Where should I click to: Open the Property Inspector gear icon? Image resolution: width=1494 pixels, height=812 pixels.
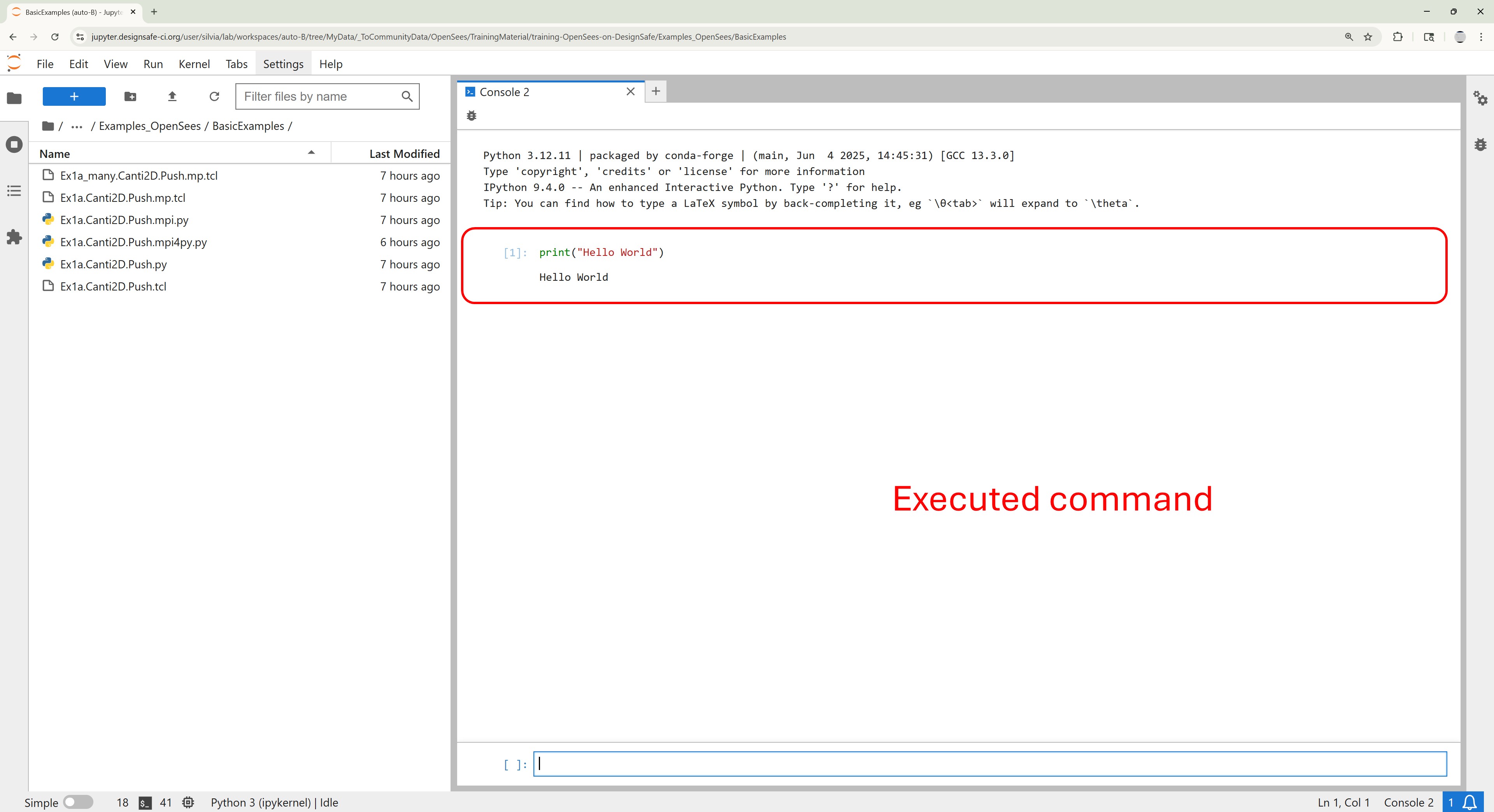[x=1480, y=98]
